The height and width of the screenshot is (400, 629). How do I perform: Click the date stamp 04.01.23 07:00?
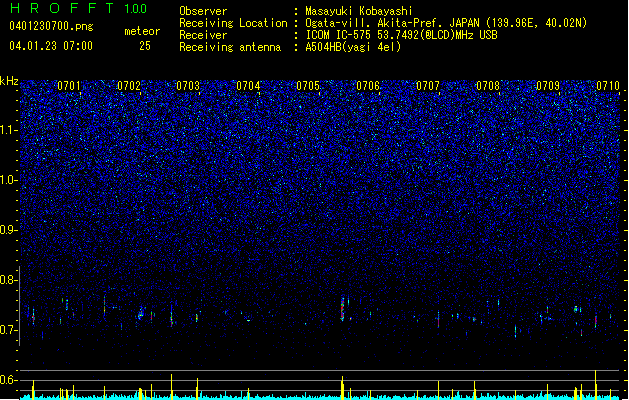51,46
